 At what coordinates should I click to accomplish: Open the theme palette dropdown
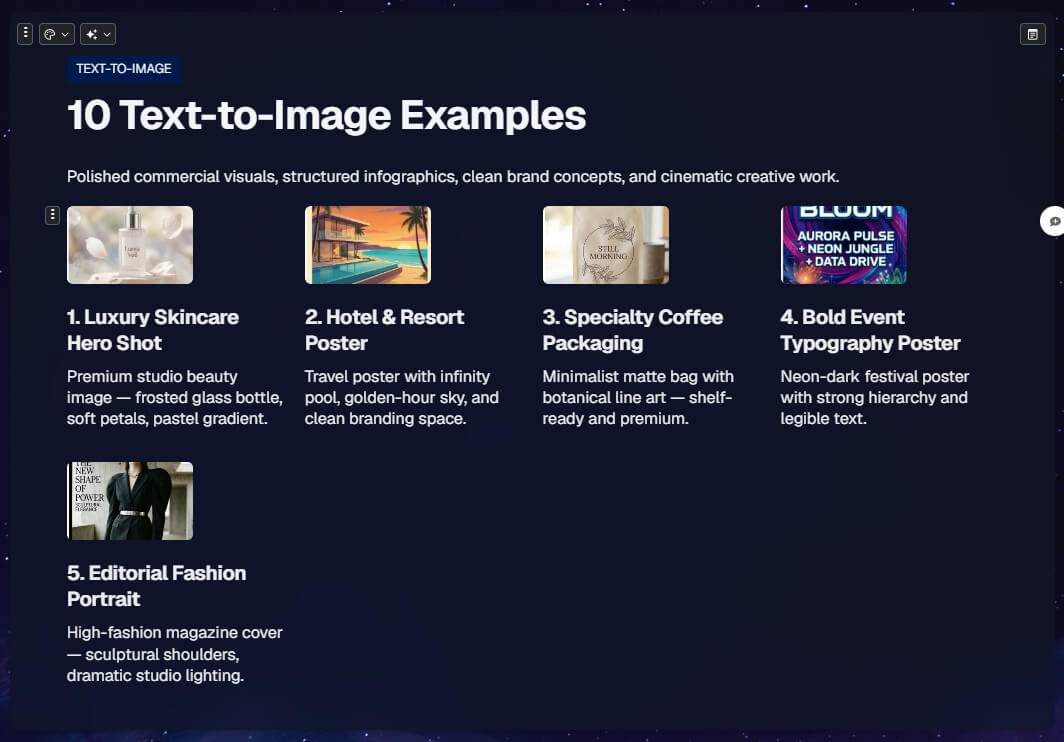[x=57, y=34]
